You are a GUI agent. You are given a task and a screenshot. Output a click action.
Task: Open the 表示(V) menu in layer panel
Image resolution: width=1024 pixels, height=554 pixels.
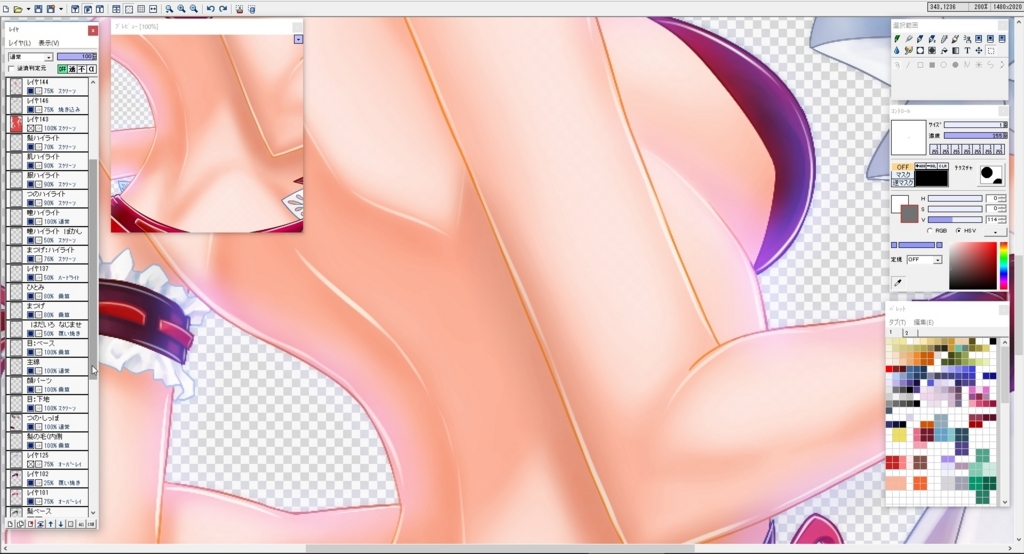pos(48,42)
